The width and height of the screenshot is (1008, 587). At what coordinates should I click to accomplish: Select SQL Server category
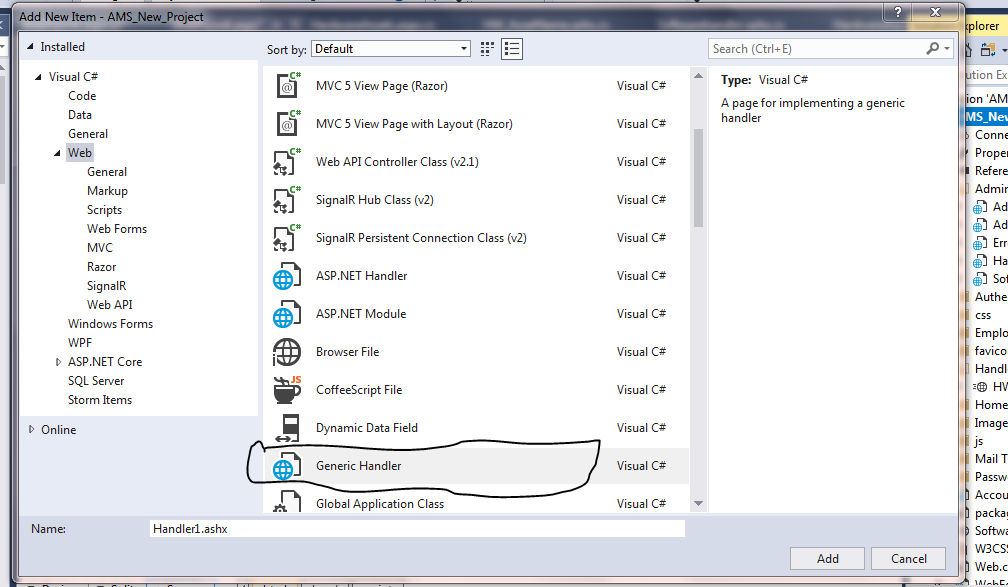point(96,381)
